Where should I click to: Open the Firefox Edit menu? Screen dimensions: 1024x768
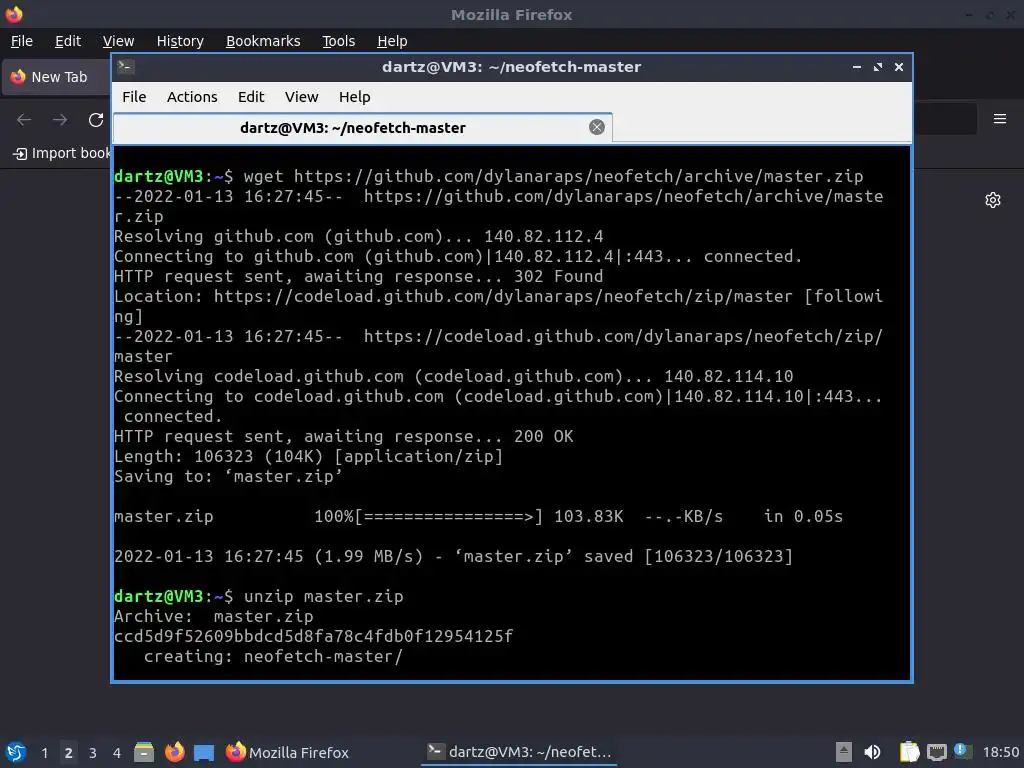pos(68,41)
